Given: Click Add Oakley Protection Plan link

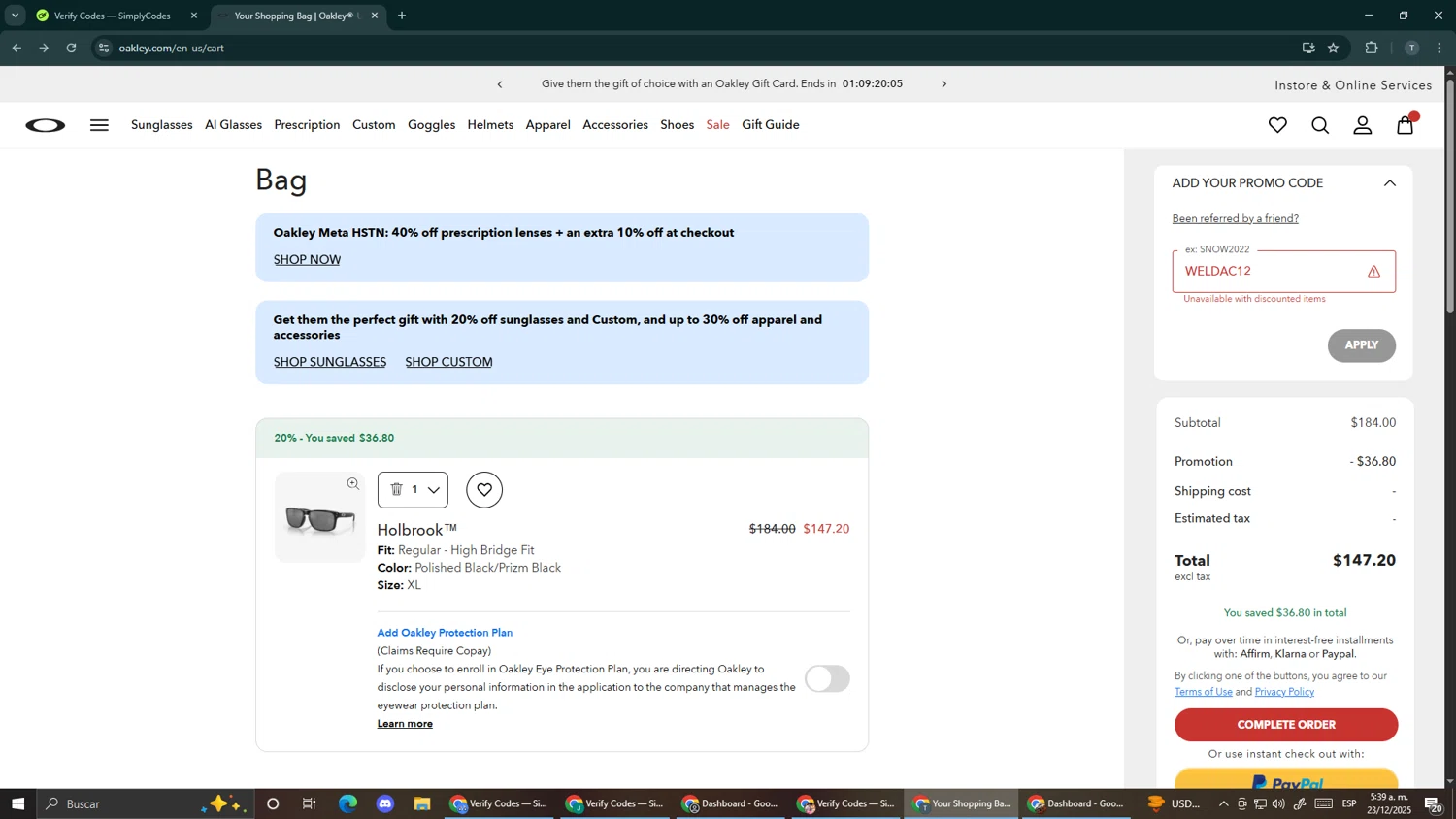Looking at the screenshot, I should click(x=445, y=633).
